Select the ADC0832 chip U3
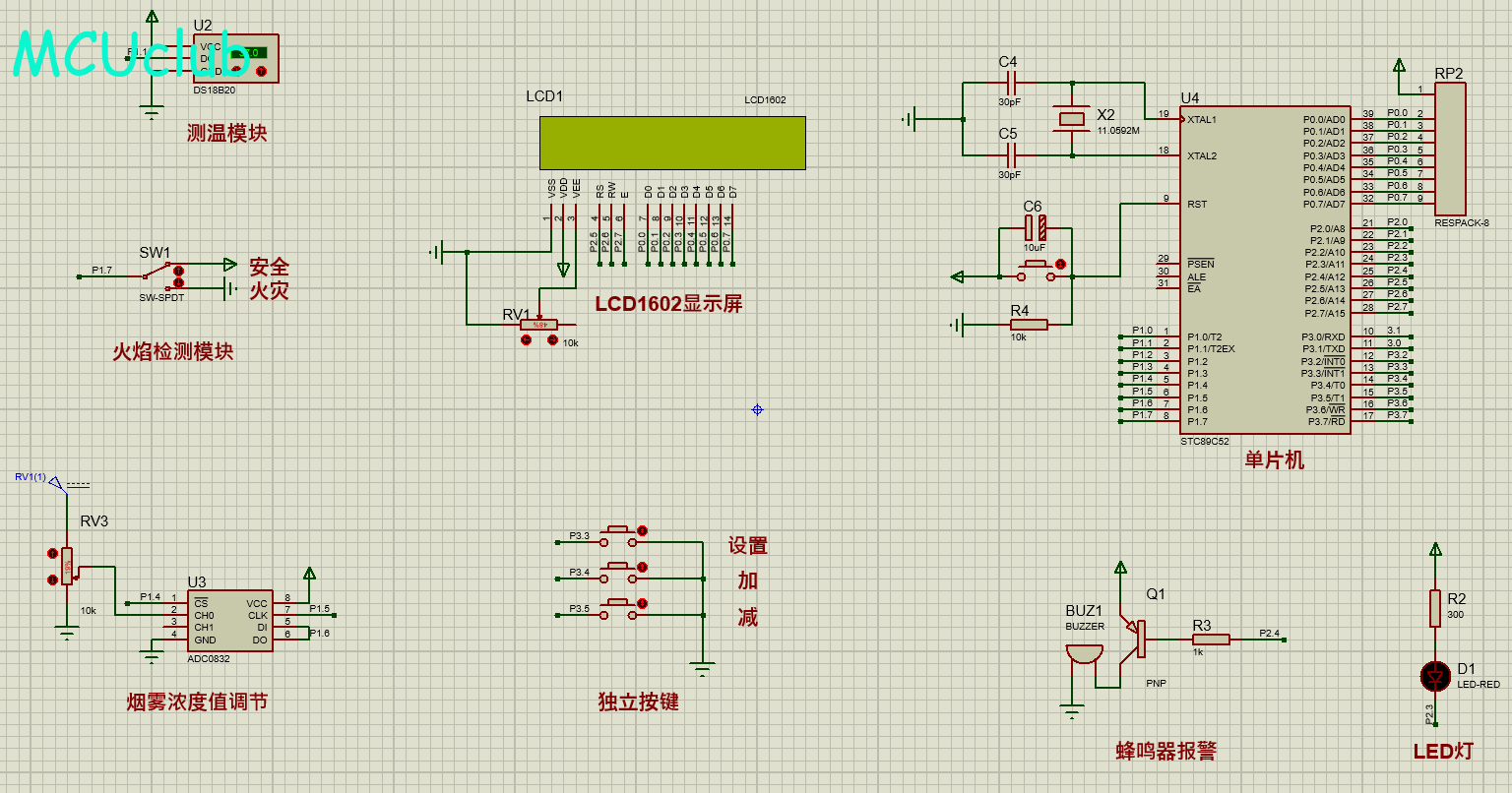The height and width of the screenshot is (793, 1512). [x=229, y=621]
